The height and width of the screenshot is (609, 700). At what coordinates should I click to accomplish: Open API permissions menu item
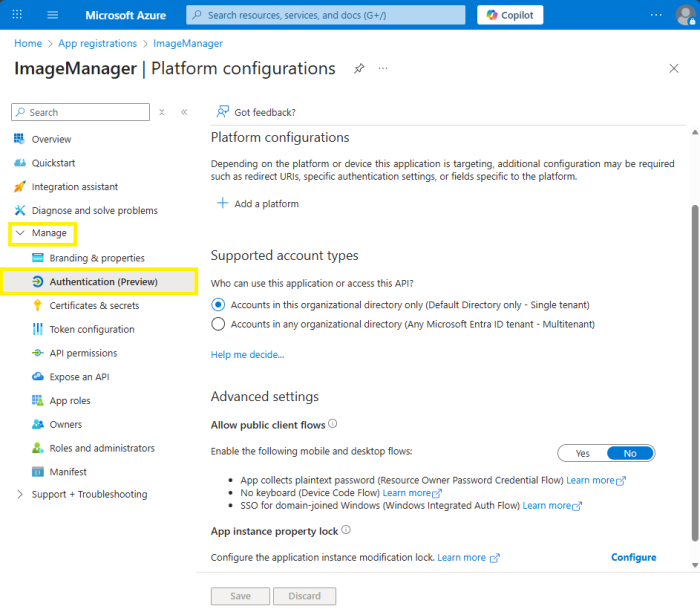click(x=83, y=353)
